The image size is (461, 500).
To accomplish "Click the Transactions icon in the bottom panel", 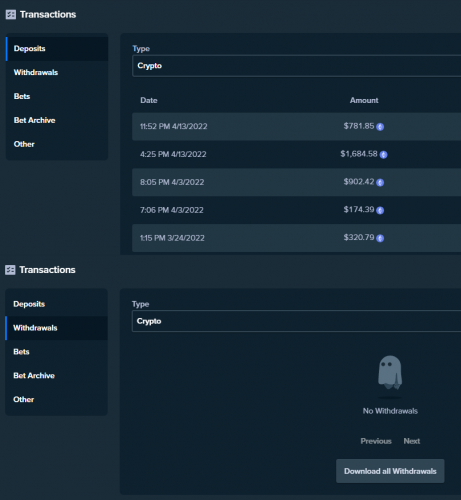I will [x=10, y=270].
